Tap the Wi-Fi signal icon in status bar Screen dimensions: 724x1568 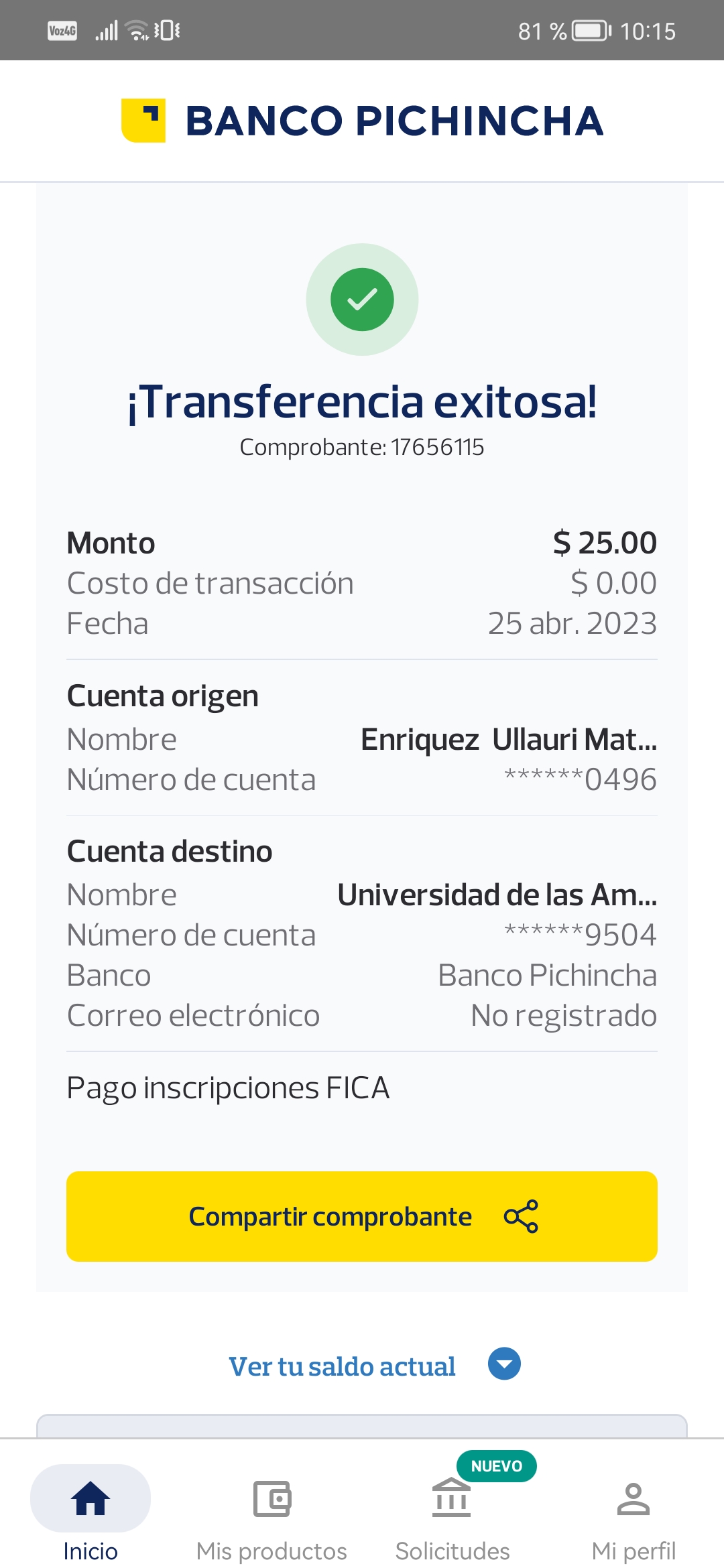coord(138,31)
